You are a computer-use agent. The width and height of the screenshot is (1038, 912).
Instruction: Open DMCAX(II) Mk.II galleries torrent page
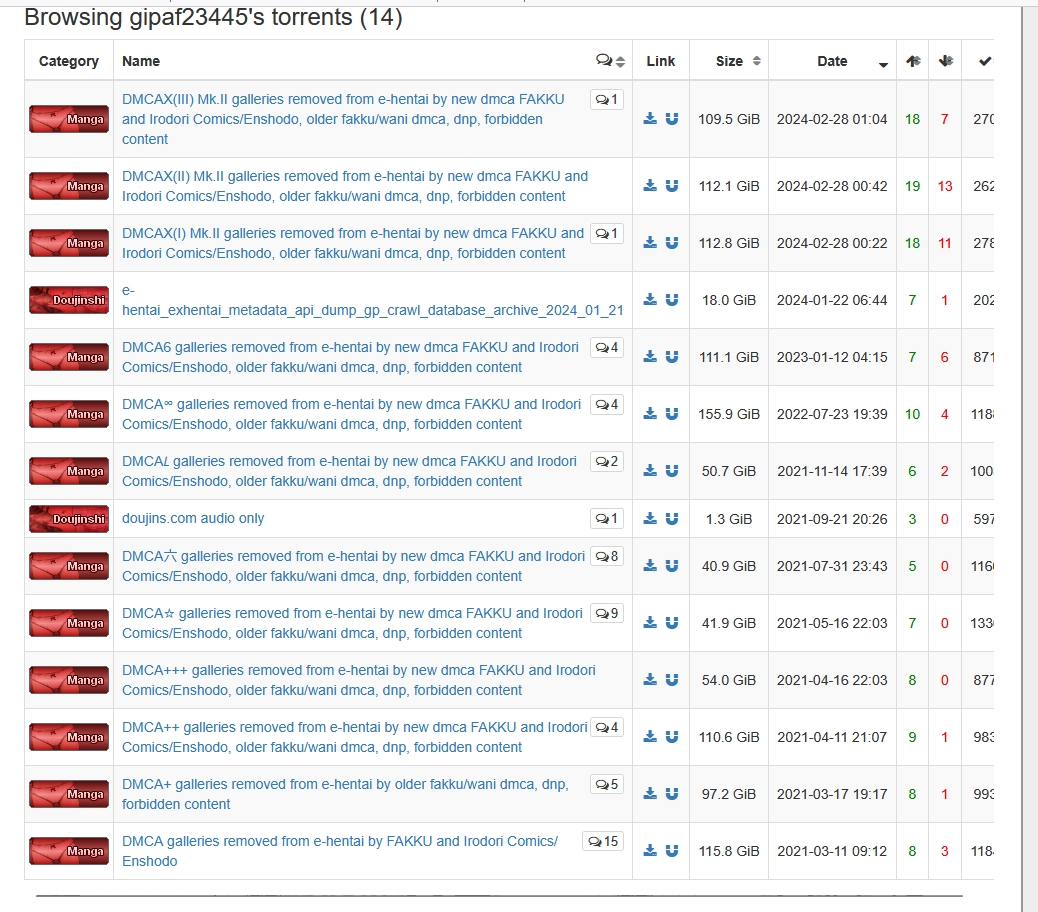[355, 186]
